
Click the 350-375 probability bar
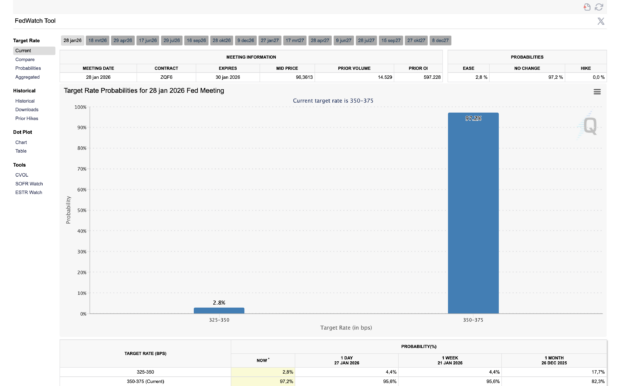tap(473, 213)
